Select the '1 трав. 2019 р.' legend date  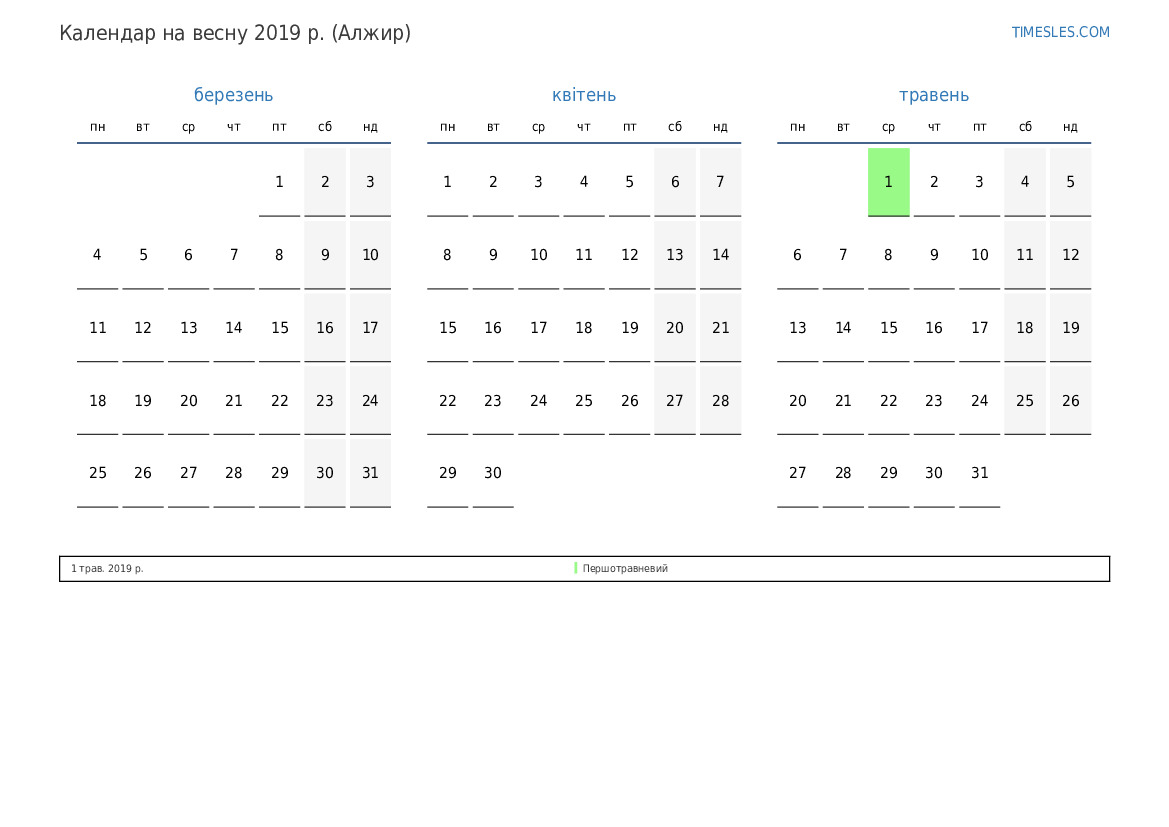pyautogui.click(x=107, y=569)
